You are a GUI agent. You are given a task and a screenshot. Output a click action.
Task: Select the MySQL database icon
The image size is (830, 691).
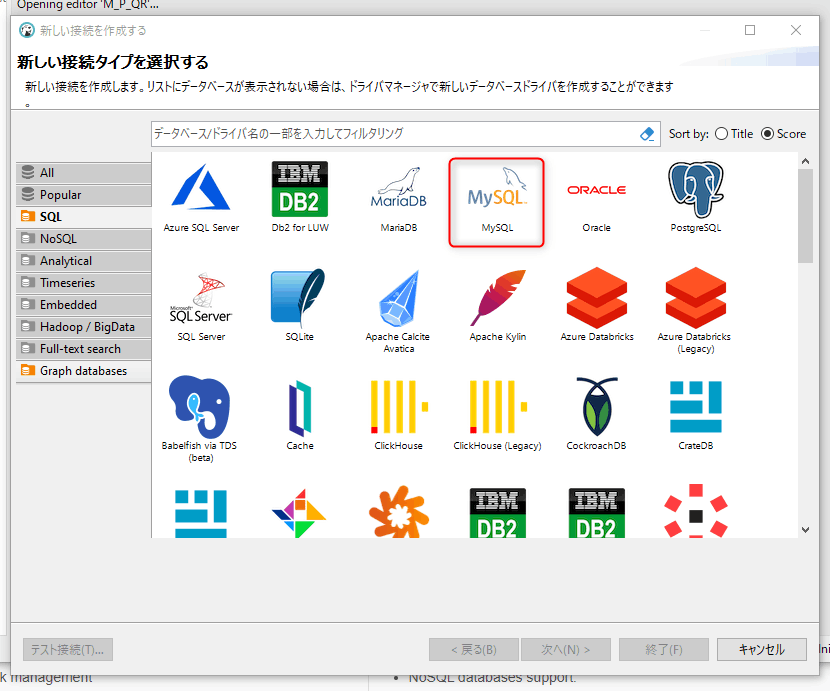coord(497,188)
